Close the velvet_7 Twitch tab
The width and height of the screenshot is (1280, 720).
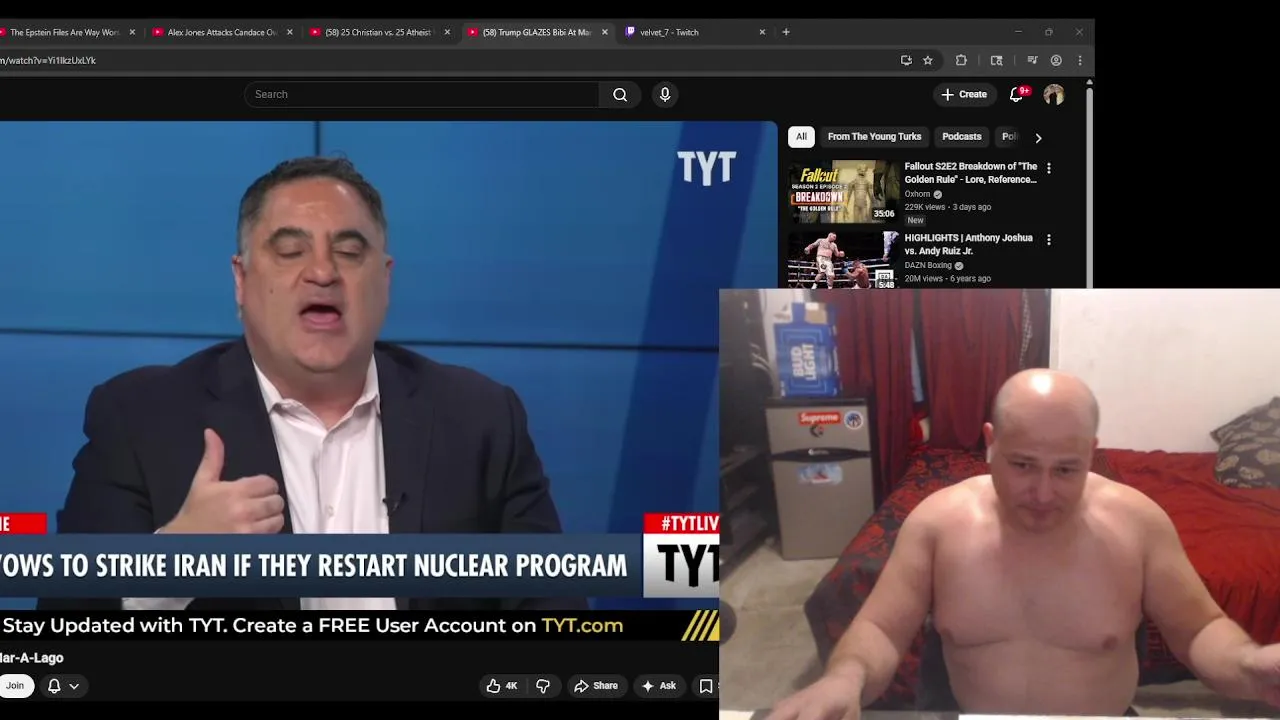click(762, 32)
